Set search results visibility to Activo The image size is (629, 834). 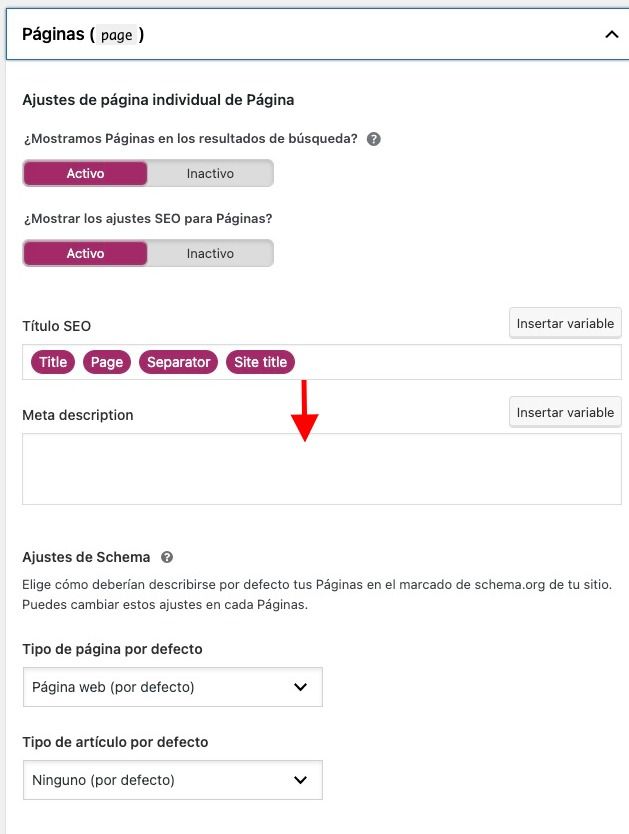85,173
